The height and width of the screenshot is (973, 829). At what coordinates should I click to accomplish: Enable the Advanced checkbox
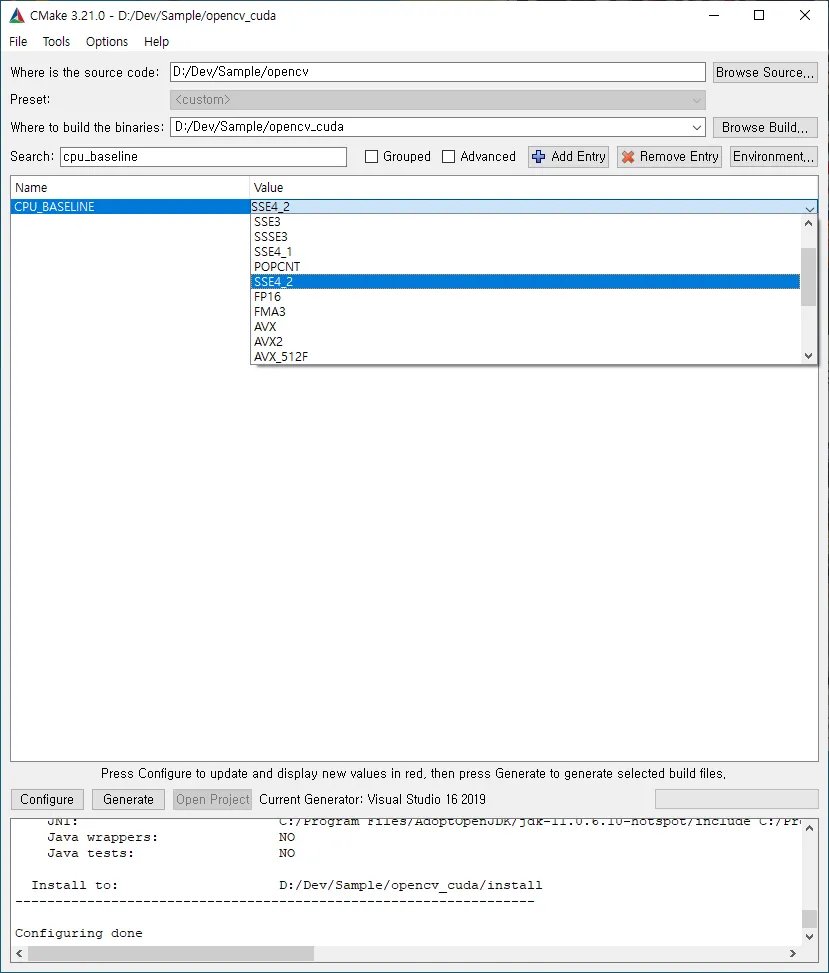coord(448,156)
